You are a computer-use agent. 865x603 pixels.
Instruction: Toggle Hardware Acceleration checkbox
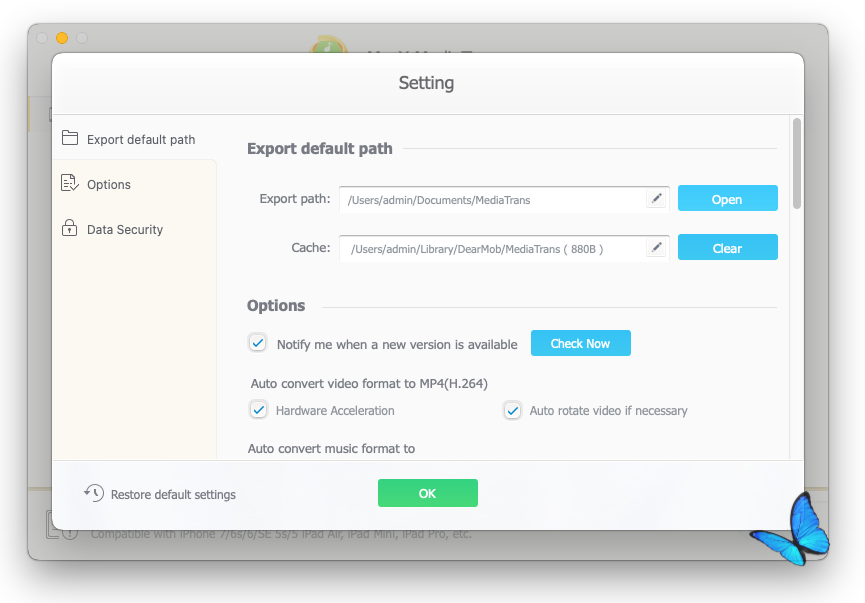pyautogui.click(x=258, y=410)
